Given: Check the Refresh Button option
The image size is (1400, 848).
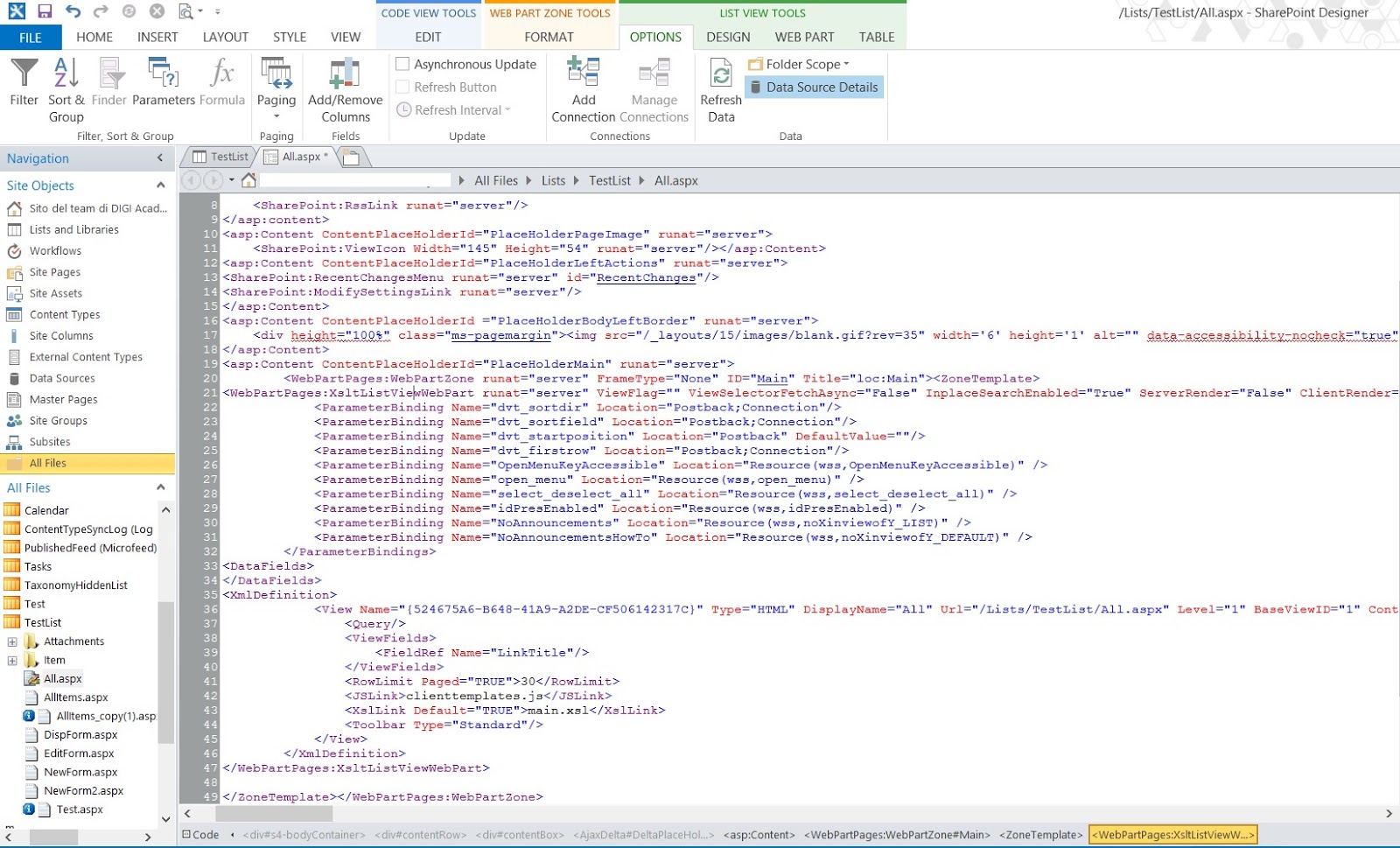Looking at the screenshot, I should point(402,87).
